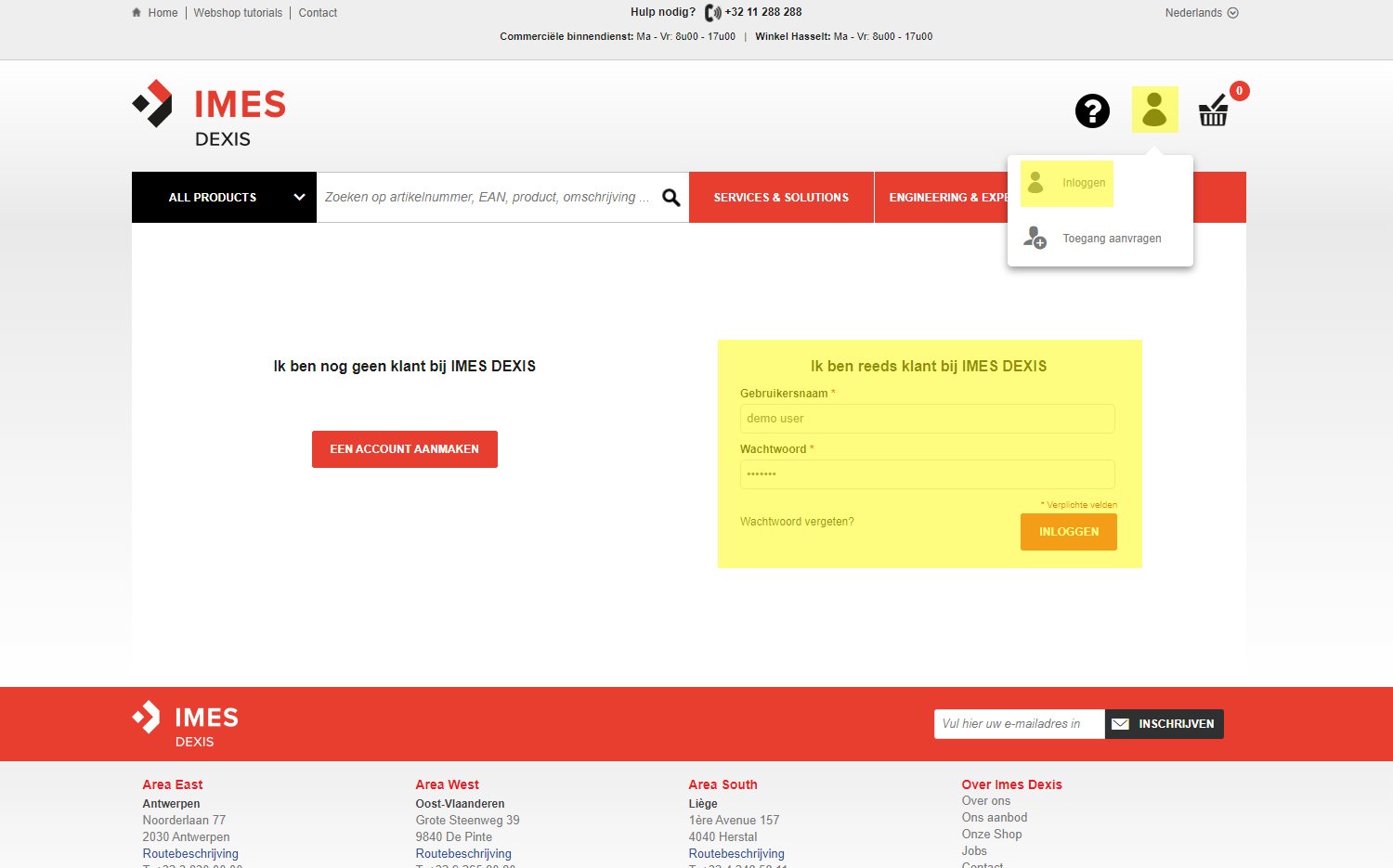This screenshot has height=868, width=1393.
Task: Open Wachtwoord vergeten? link
Action: [x=797, y=522]
